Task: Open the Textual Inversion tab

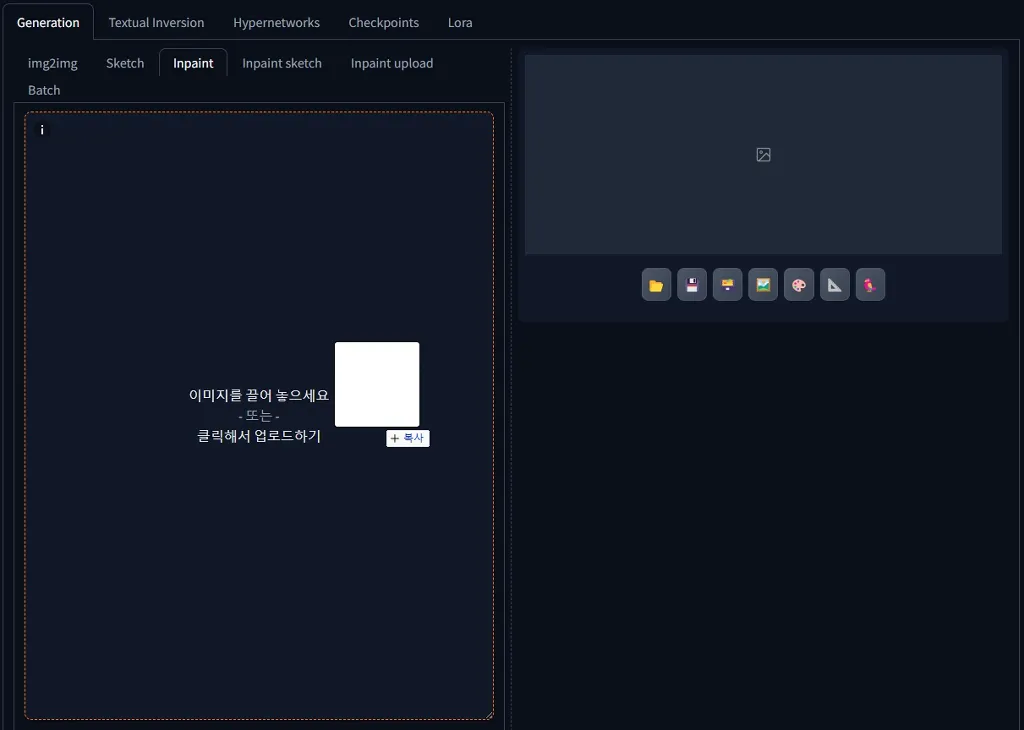Action: [x=156, y=22]
